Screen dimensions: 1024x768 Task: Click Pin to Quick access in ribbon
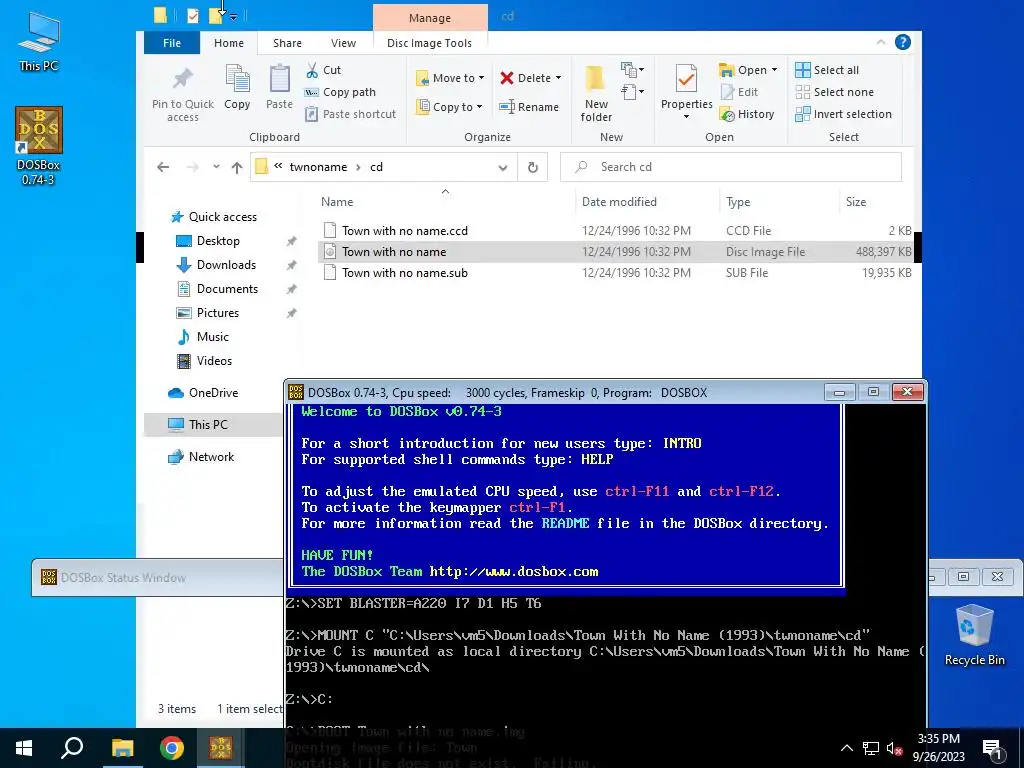pyautogui.click(x=182, y=95)
